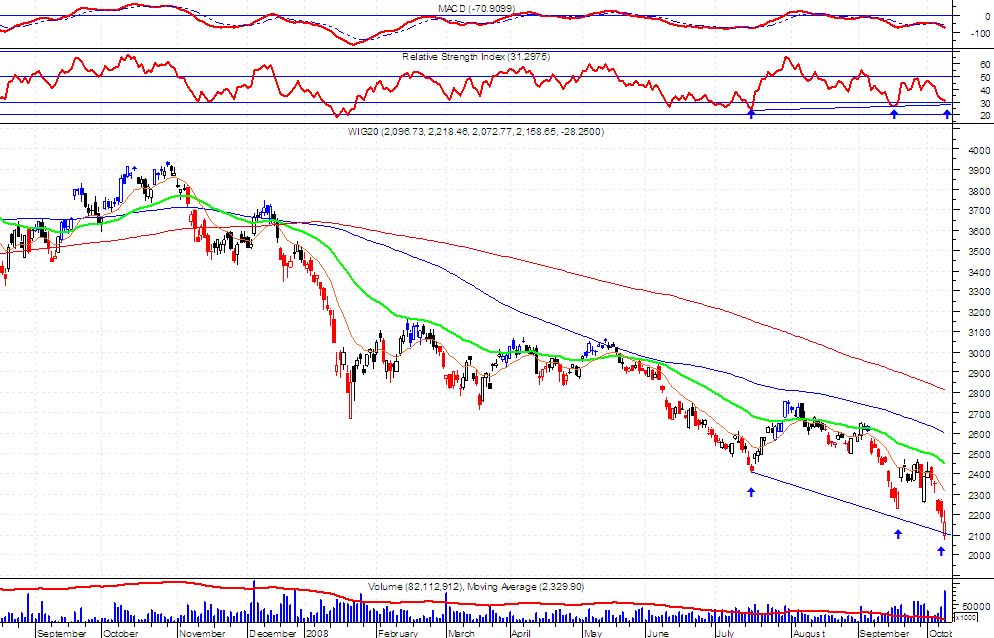Click the 0 label on MACD axis
Screen dimensions: 994x638
pos(987,17)
